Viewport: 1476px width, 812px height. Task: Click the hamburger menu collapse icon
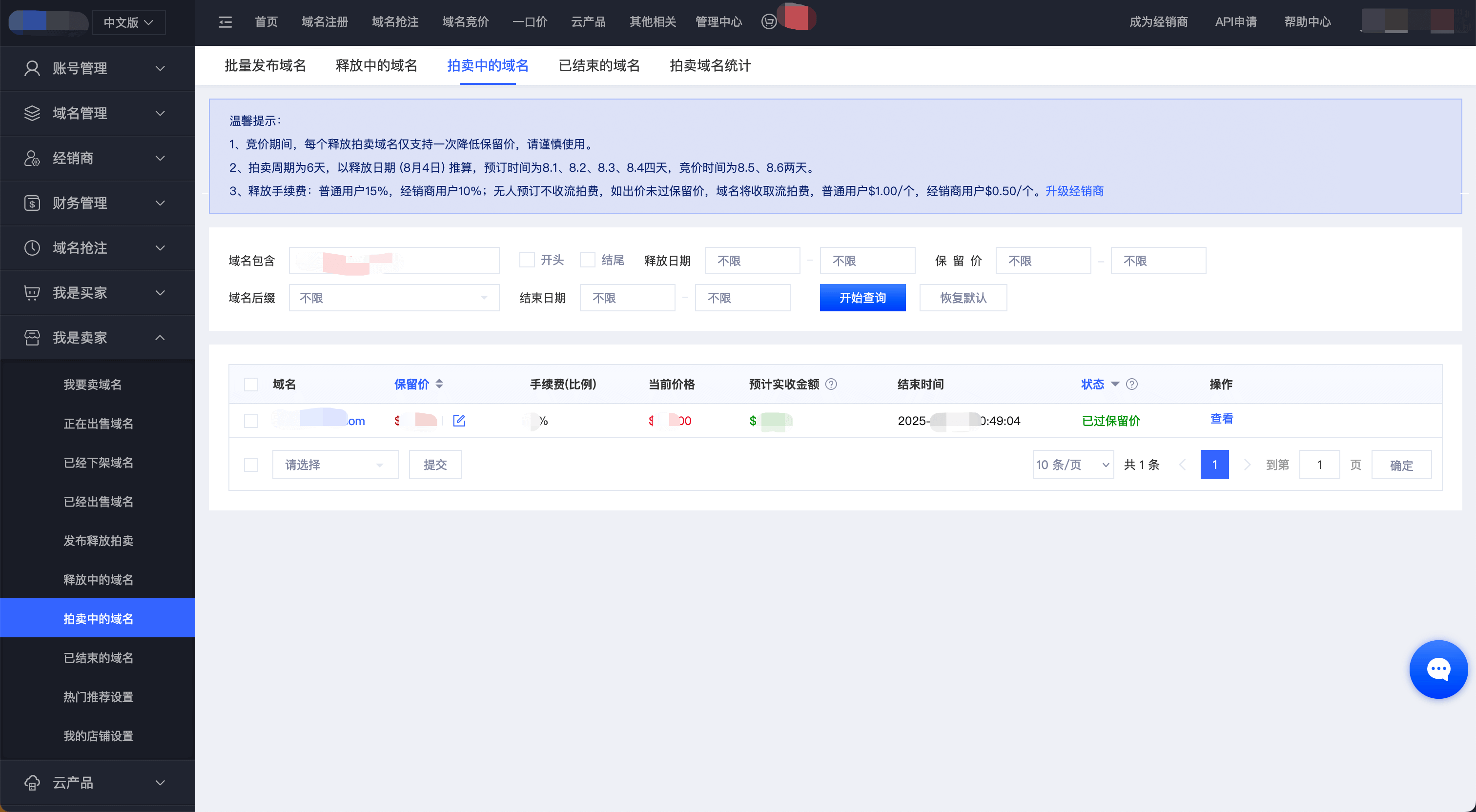point(225,22)
